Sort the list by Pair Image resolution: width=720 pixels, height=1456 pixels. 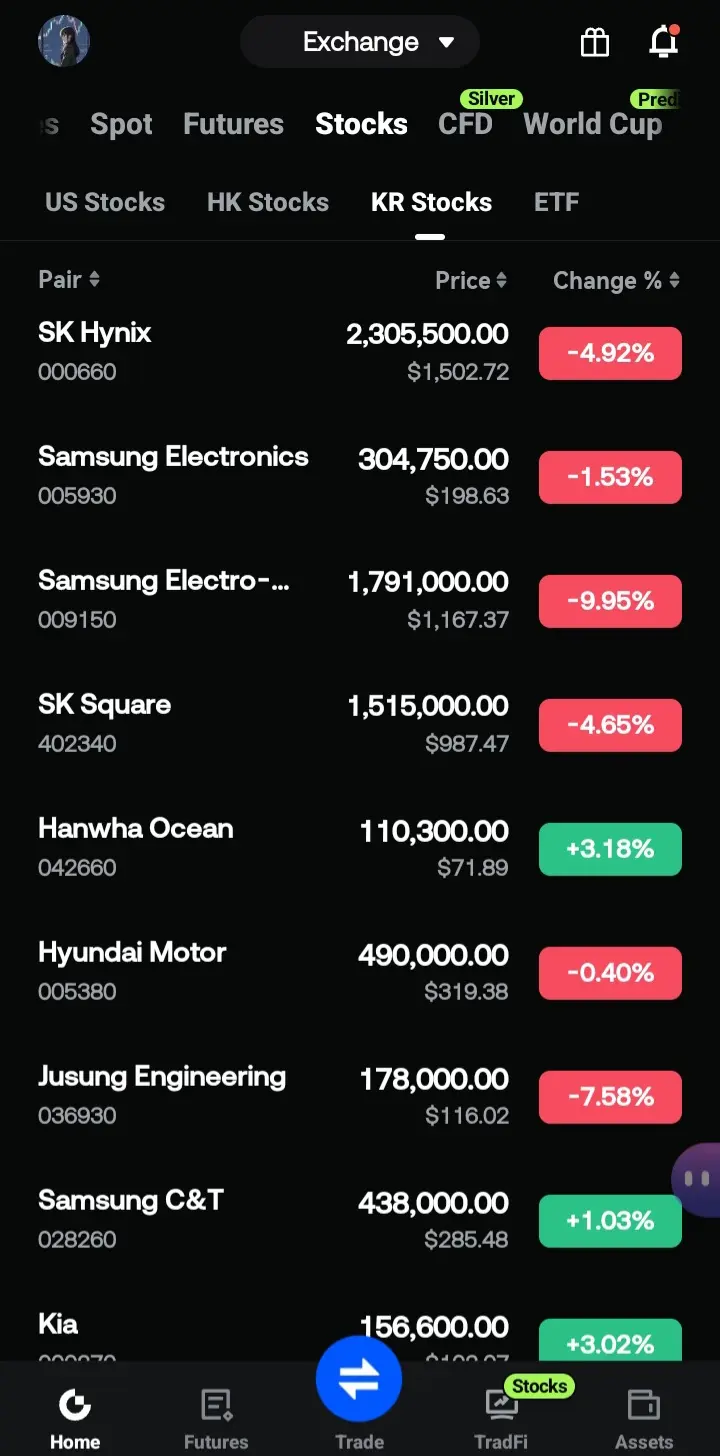[69, 279]
